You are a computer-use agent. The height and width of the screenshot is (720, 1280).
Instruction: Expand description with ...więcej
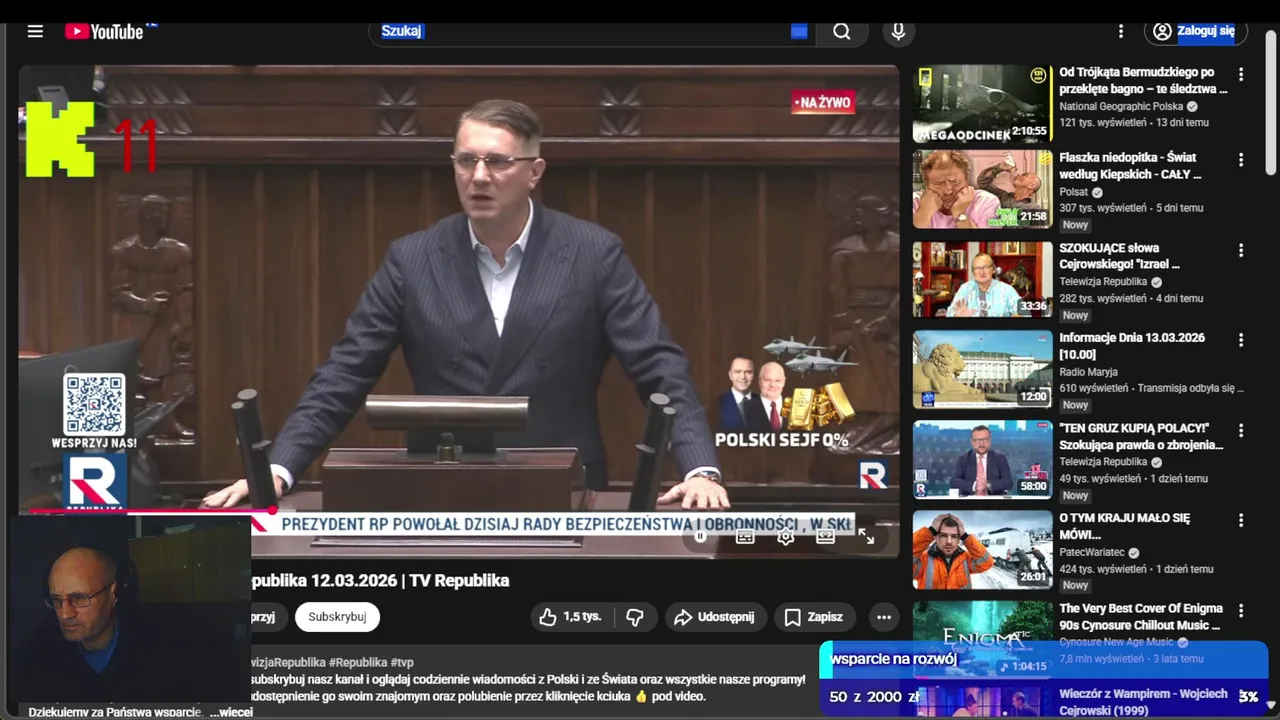(x=231, y=712)
